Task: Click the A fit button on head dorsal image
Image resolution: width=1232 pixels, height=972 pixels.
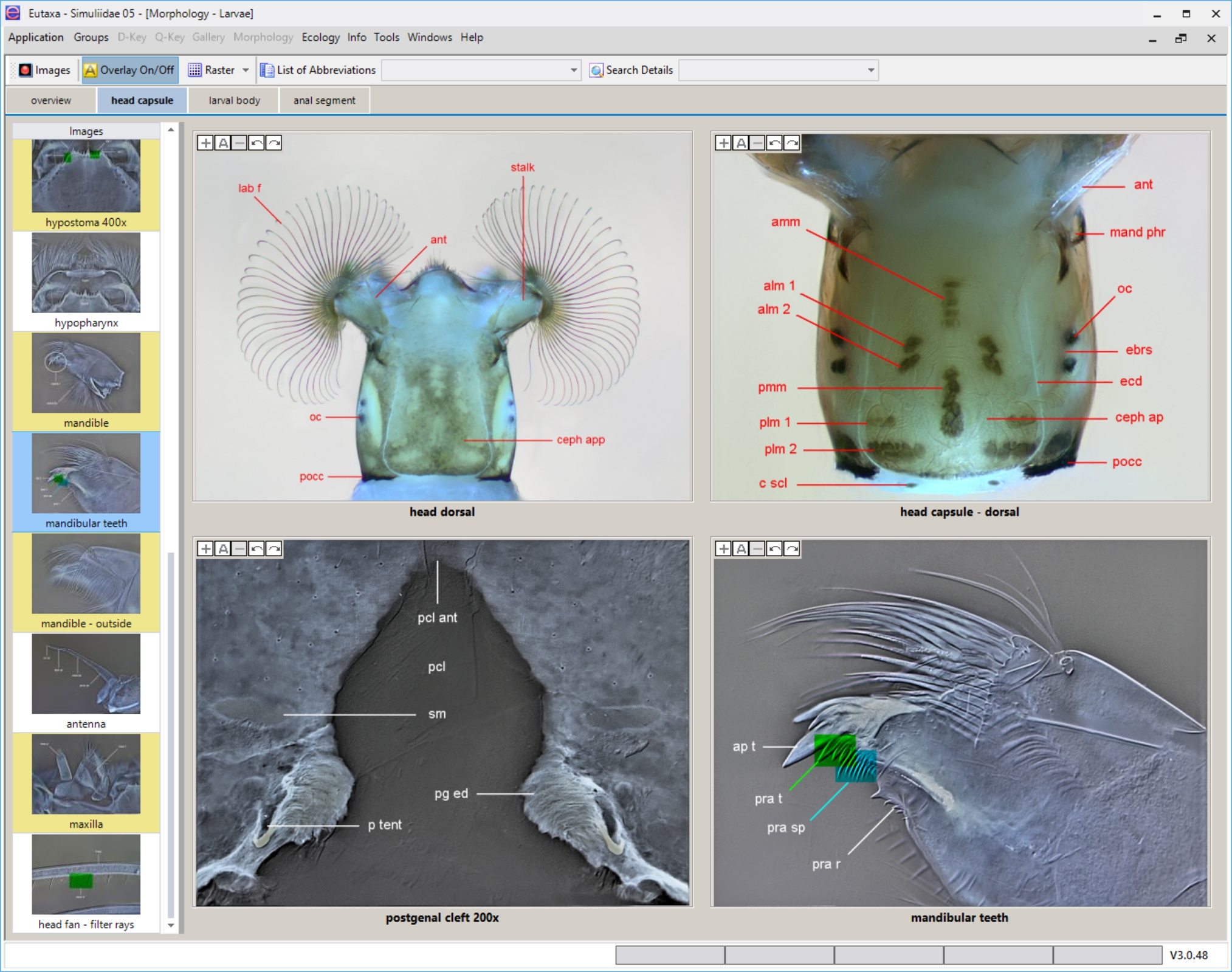Action: [x=223, y=143]
